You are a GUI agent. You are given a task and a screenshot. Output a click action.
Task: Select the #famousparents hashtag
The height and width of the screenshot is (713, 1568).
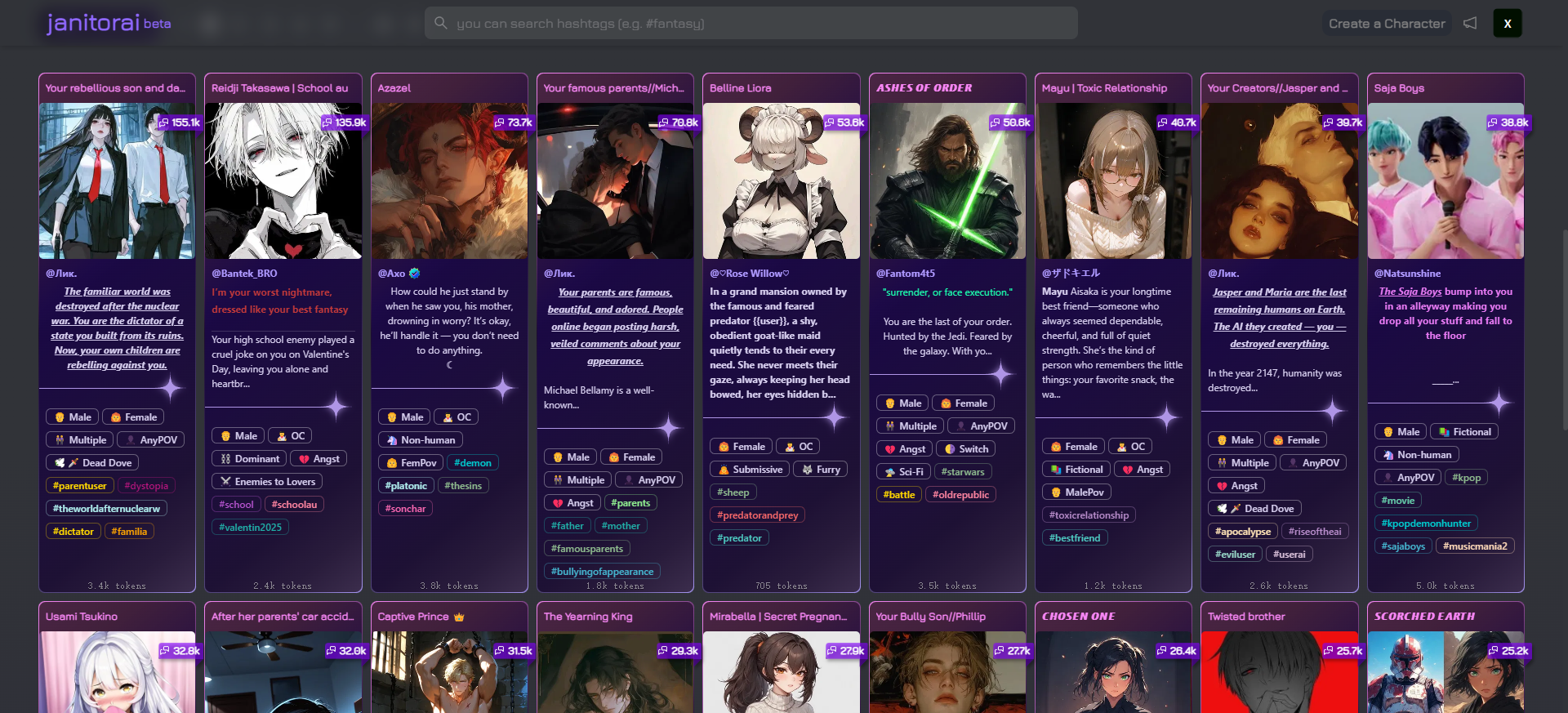pyautogui.click(x=586, y=549)
